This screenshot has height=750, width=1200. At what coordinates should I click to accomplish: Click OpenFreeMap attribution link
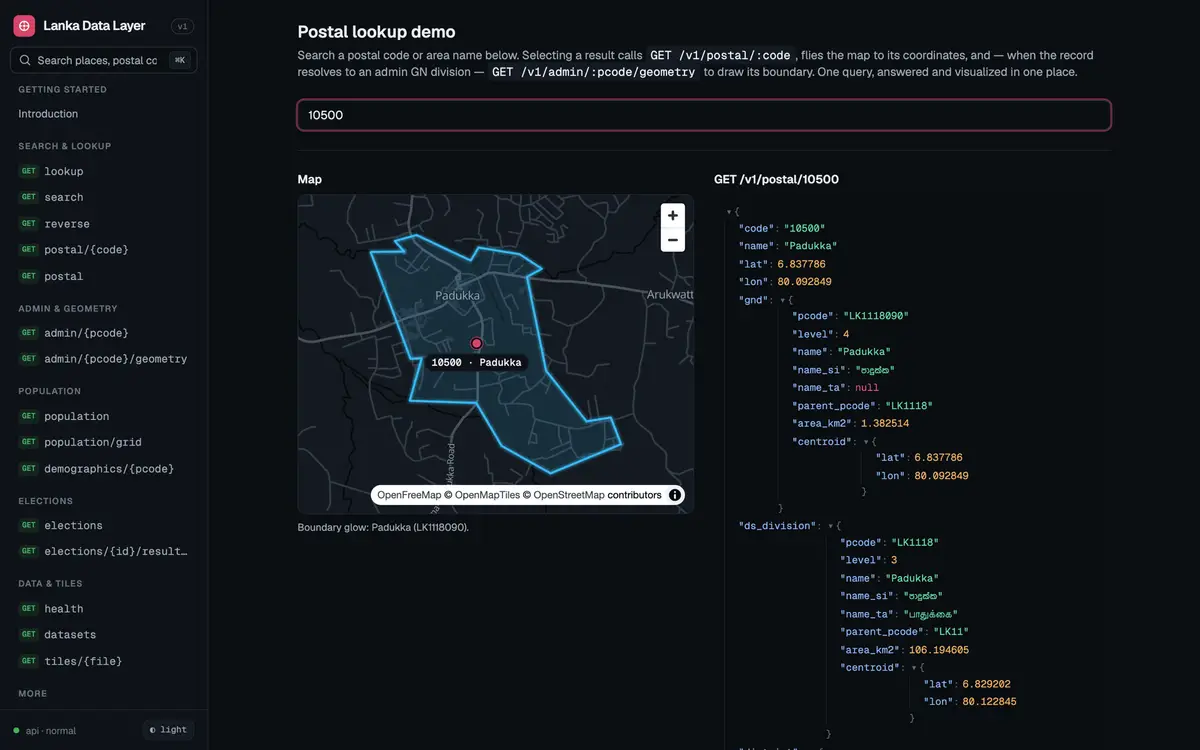(409, 495)
